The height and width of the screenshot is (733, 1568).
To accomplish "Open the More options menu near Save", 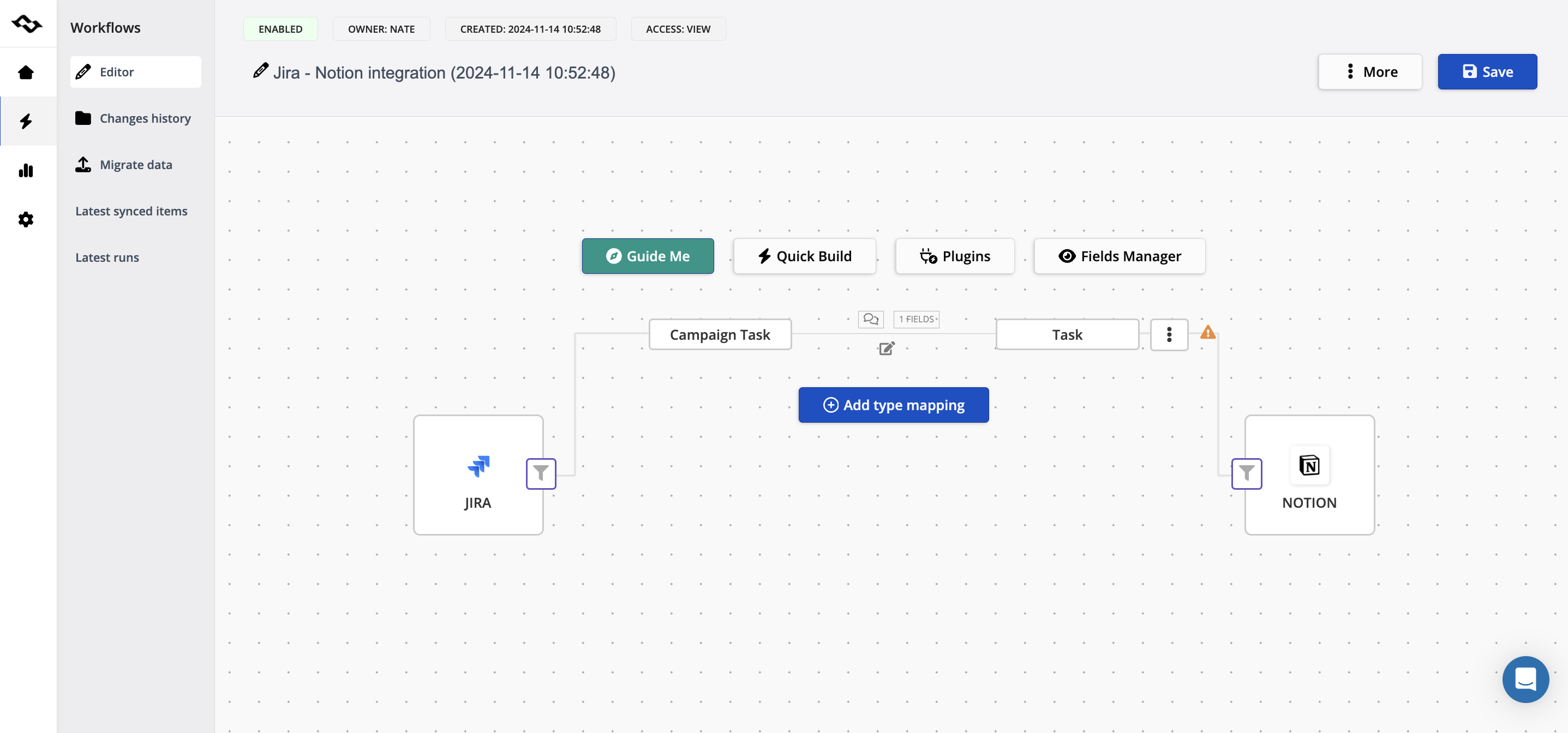I will (1369, 72).
